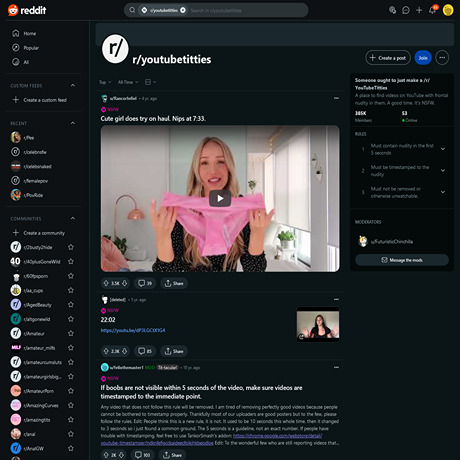The height and width of the screenshot is (460, 460).
Task: Play the video in first post
Action: coord(220,198)
